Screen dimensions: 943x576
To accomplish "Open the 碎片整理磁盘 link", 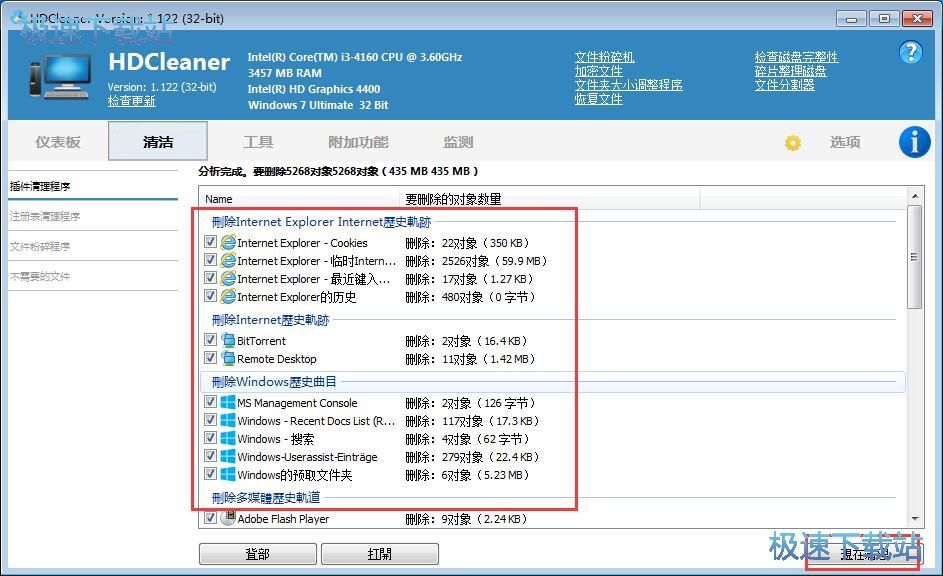I will pyautogui.click(x=790, y=71).
